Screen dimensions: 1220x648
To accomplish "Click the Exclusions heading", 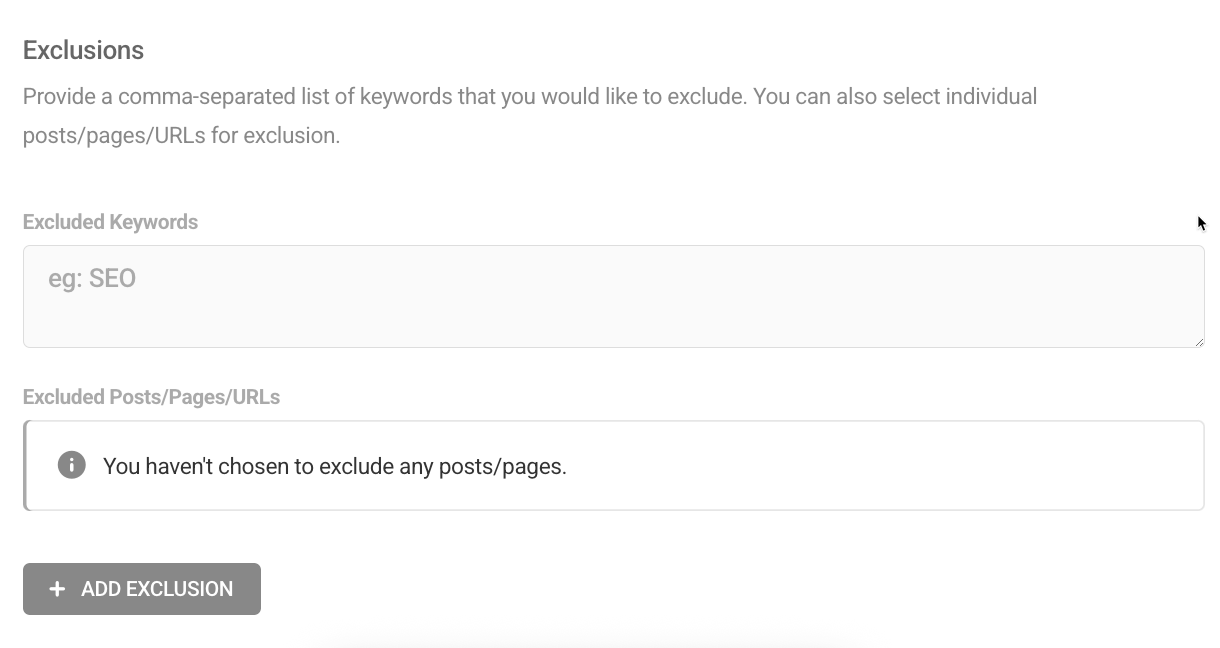I will [x=83, y=49].
